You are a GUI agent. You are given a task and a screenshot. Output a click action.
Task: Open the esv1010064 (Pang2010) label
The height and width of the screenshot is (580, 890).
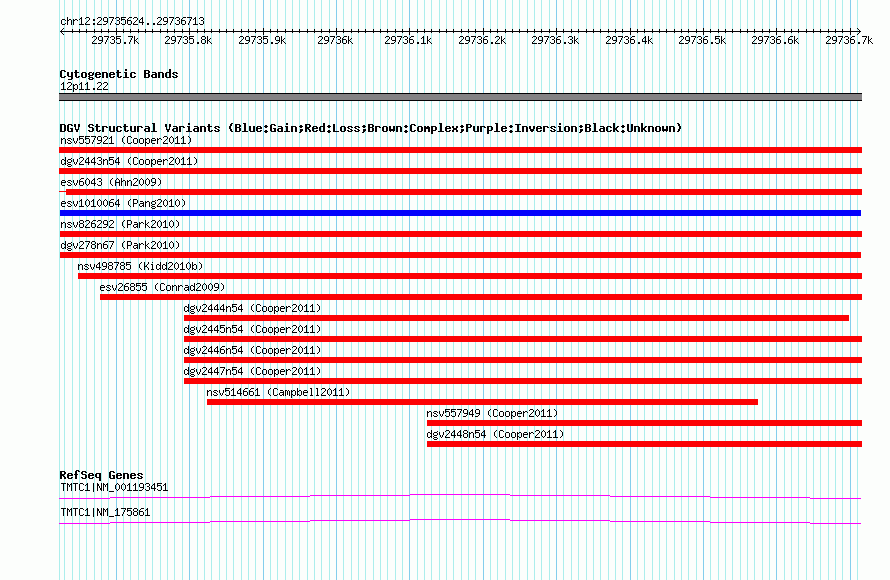point(123,203)
